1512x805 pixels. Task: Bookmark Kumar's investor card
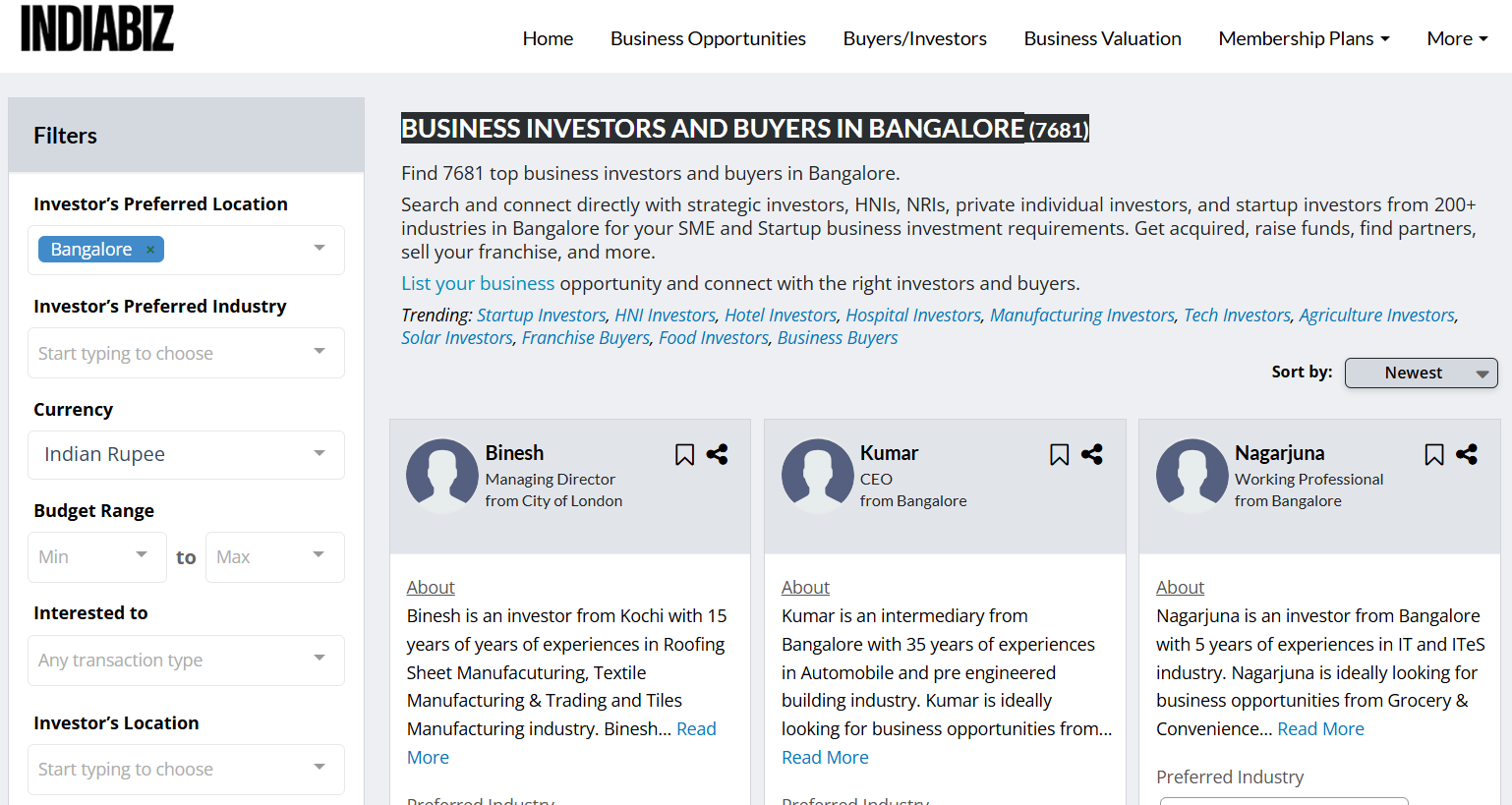1059,454
